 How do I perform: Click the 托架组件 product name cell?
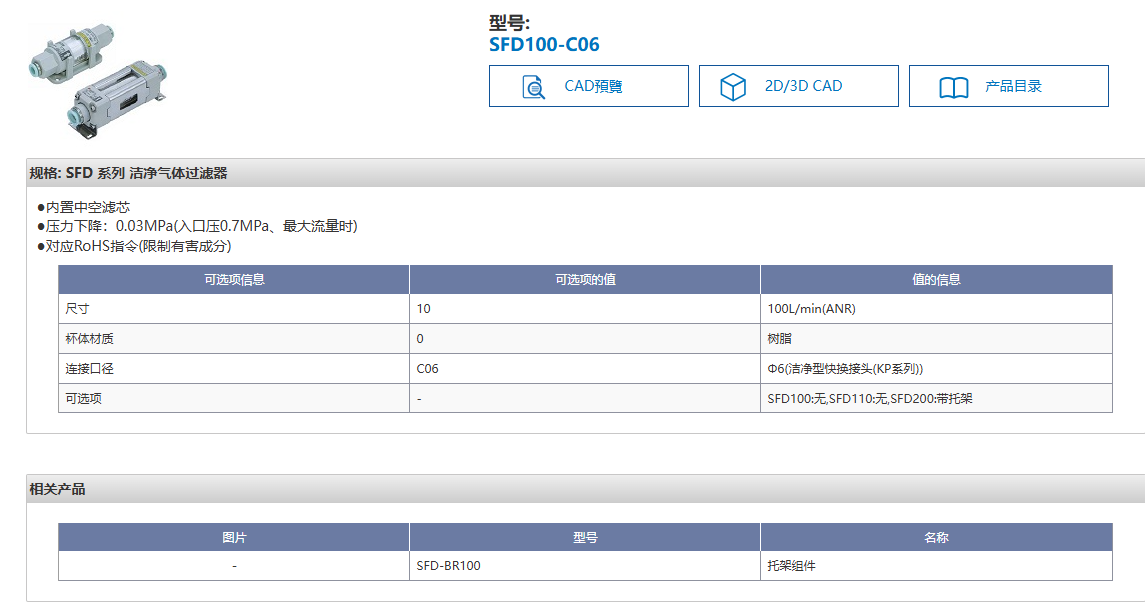point(791,566)
